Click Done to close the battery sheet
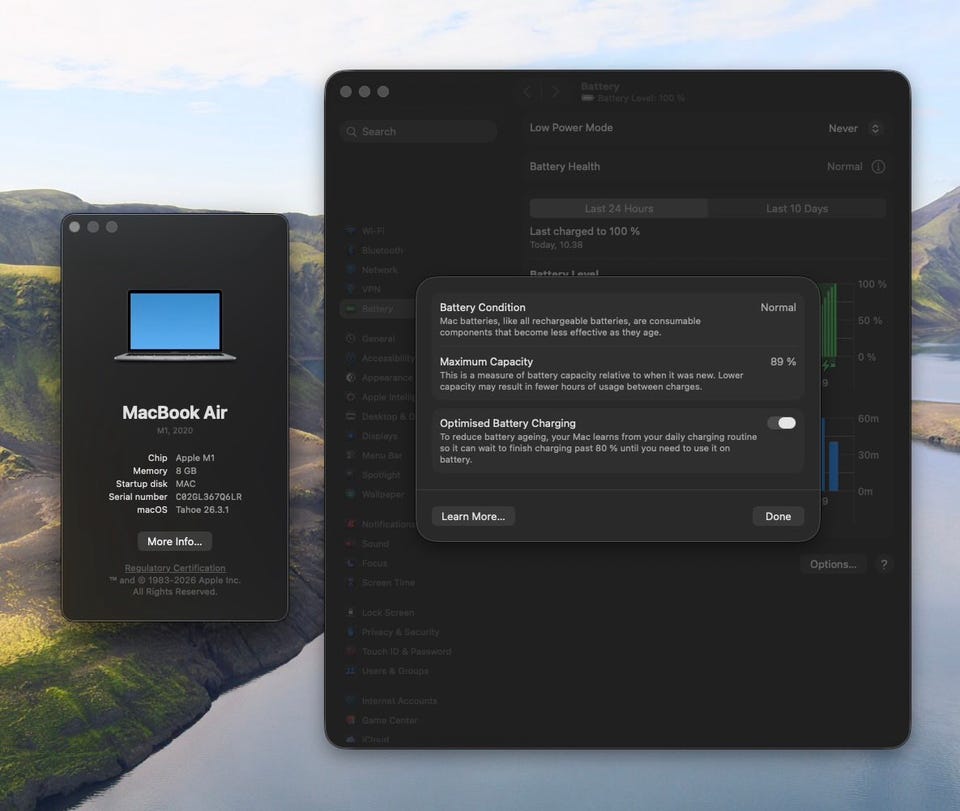 pos(778,517)
